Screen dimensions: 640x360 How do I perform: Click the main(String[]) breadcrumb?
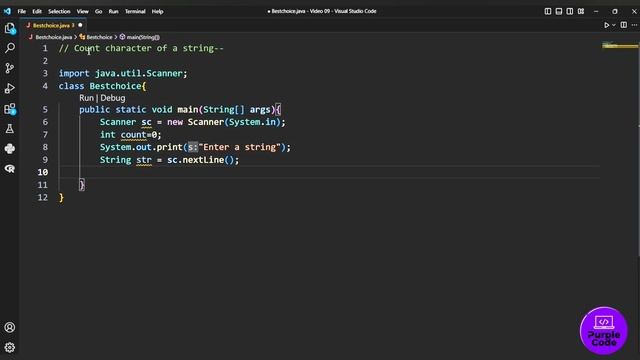(143, 37)
